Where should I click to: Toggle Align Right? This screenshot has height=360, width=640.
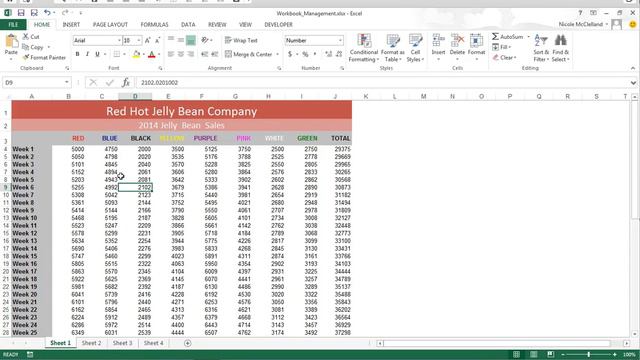pyautogui.click(x=191, y=54)
